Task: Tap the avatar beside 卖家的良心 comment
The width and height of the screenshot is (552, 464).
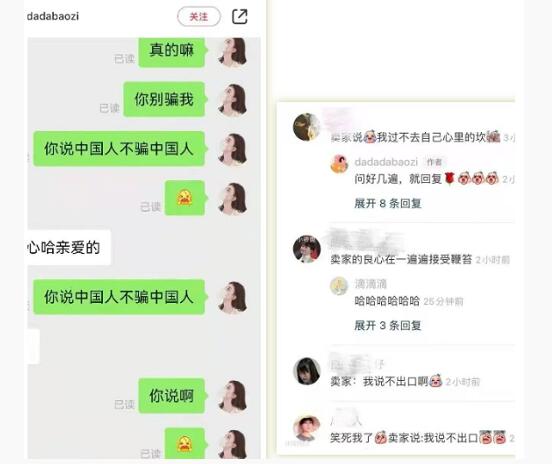Action: click(x=307, y=249)
